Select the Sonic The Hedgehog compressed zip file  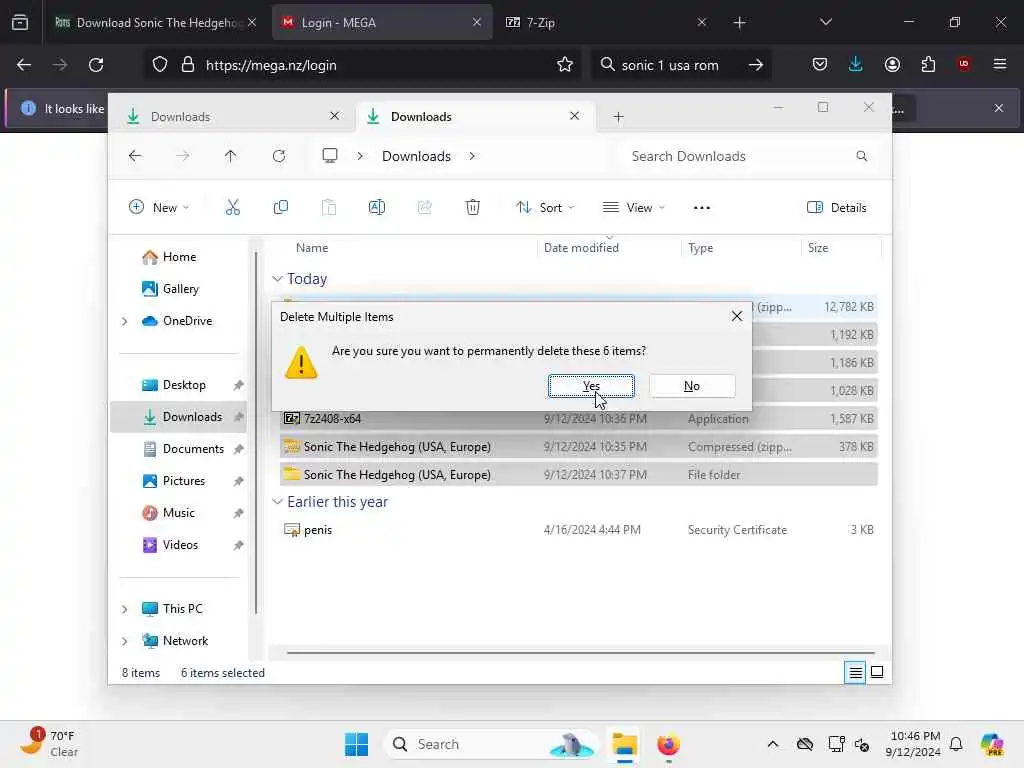(x=579, y=447)
